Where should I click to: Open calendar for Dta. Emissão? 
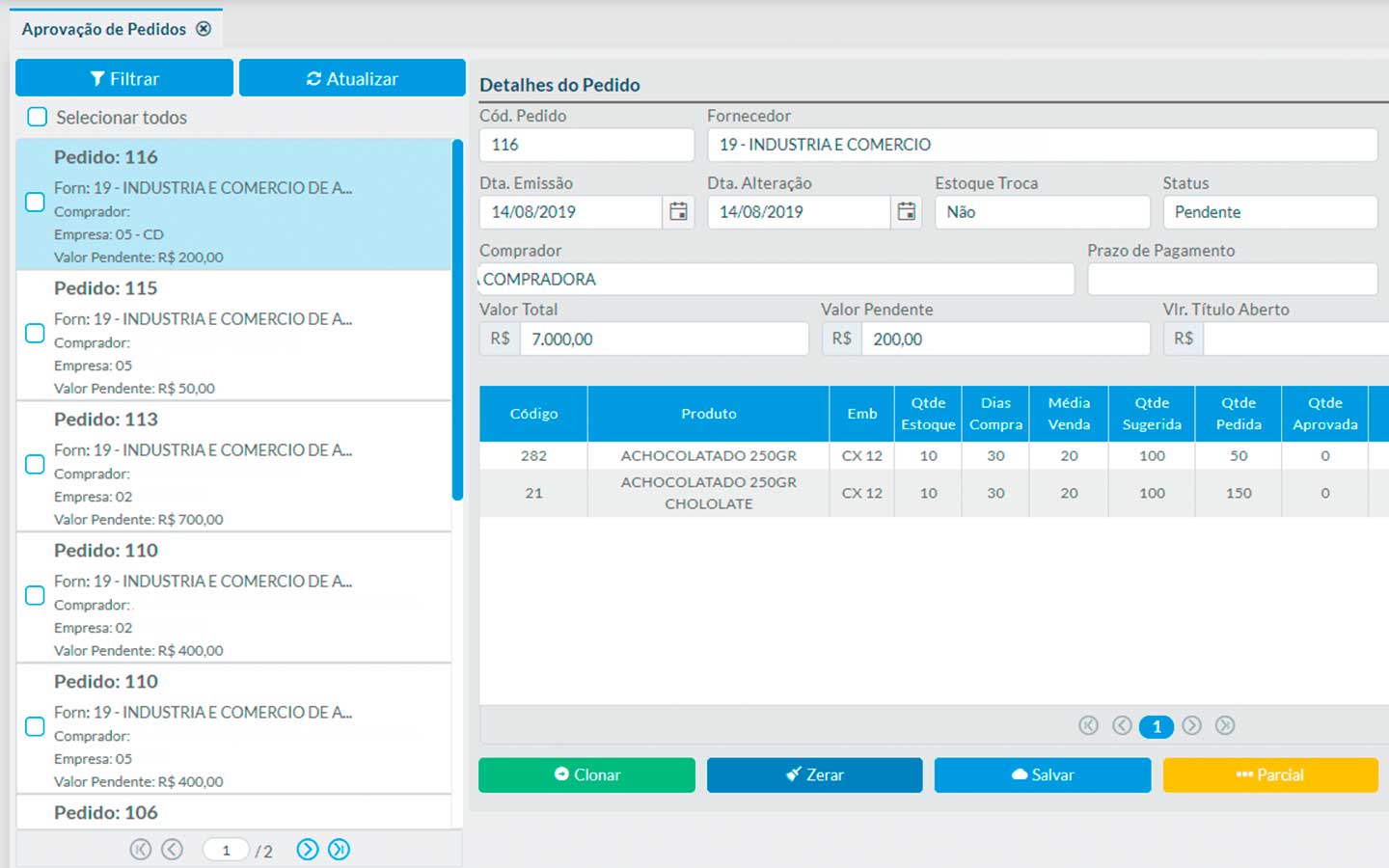click(679, 211)
